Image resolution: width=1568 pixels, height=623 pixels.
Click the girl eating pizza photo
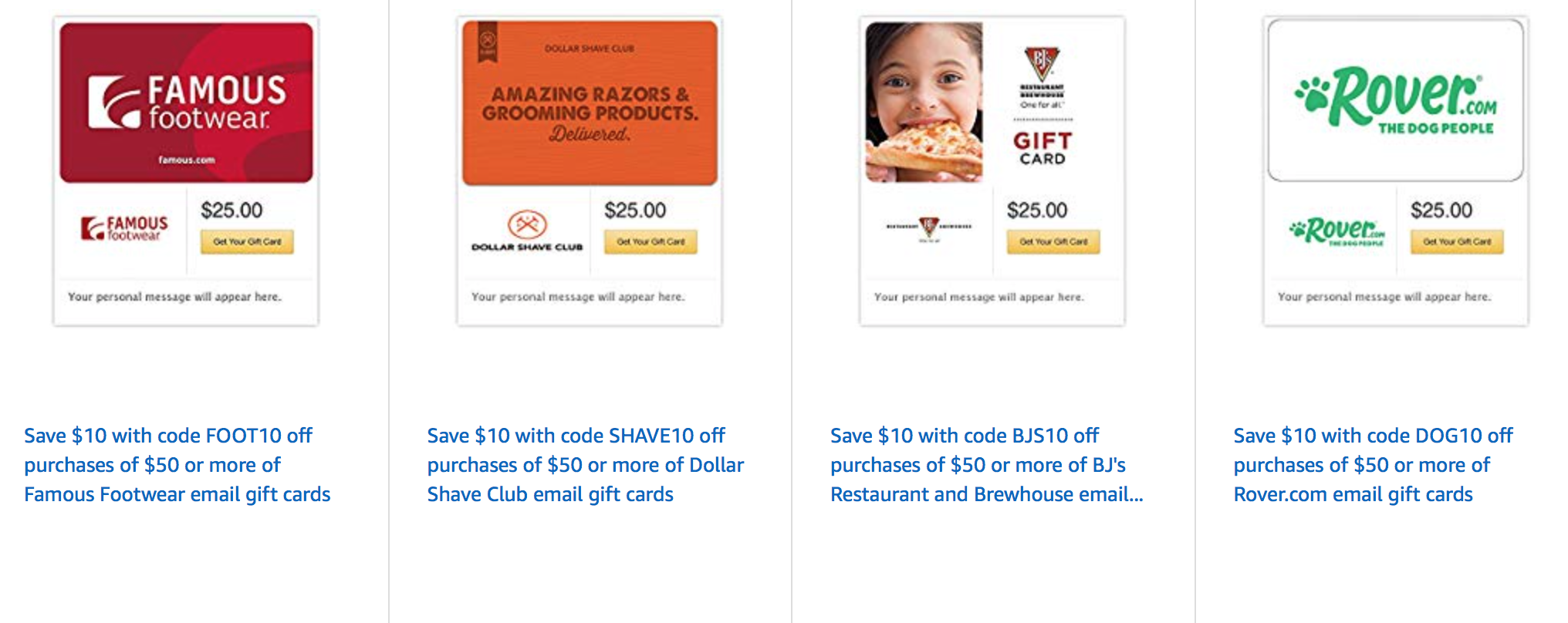[x=924, y=102]
